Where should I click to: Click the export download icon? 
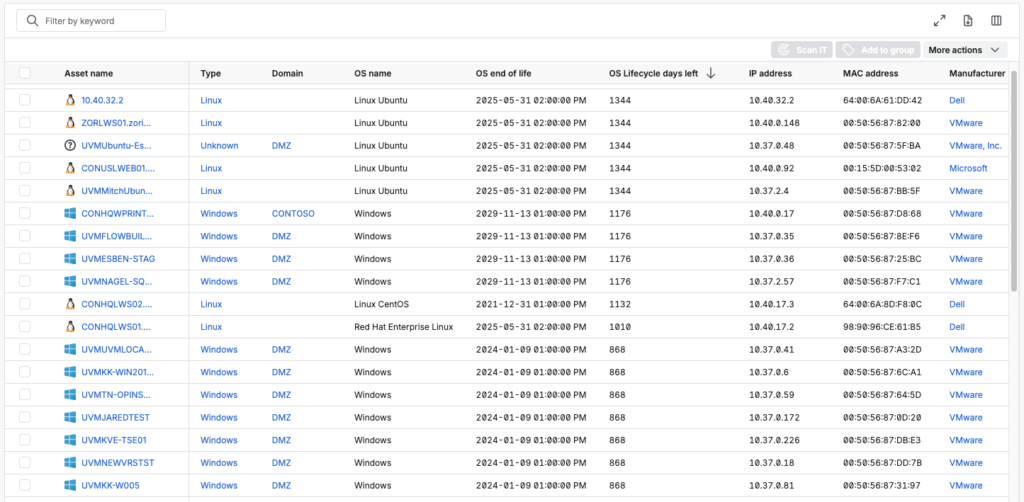tap(968, 21)
